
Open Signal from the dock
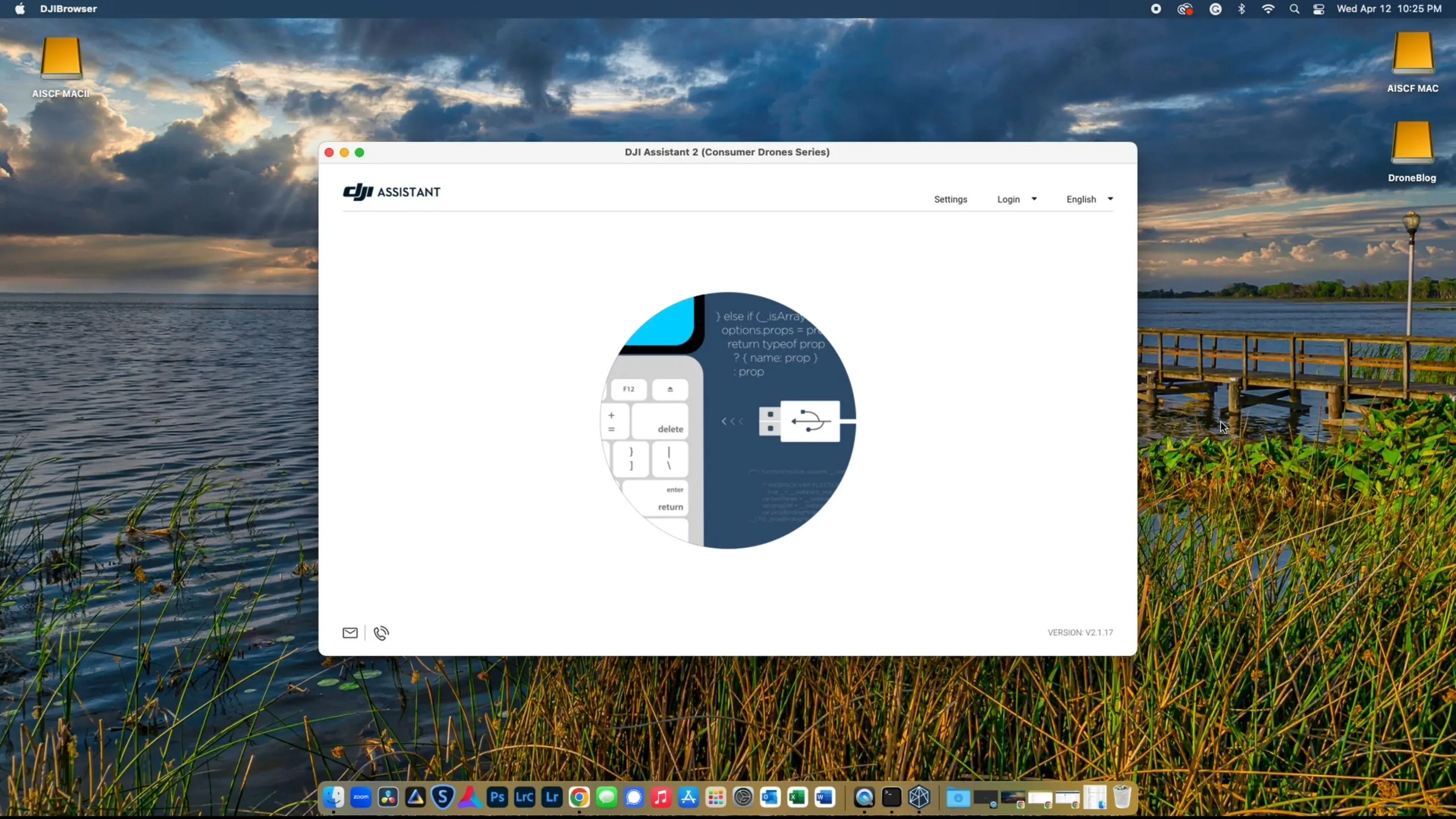tap(634, 797)
